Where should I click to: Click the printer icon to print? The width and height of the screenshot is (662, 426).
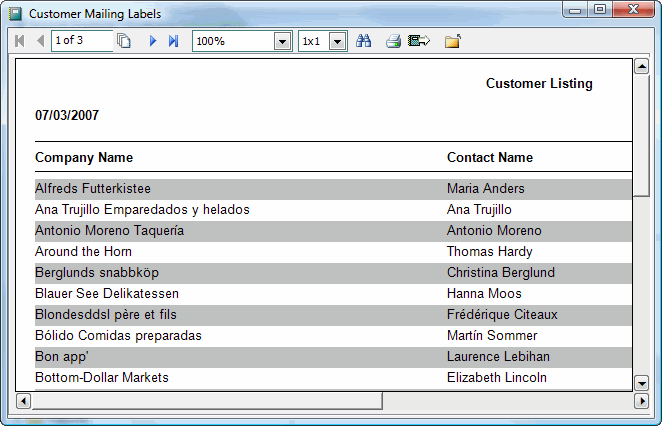tap(393, 41)
